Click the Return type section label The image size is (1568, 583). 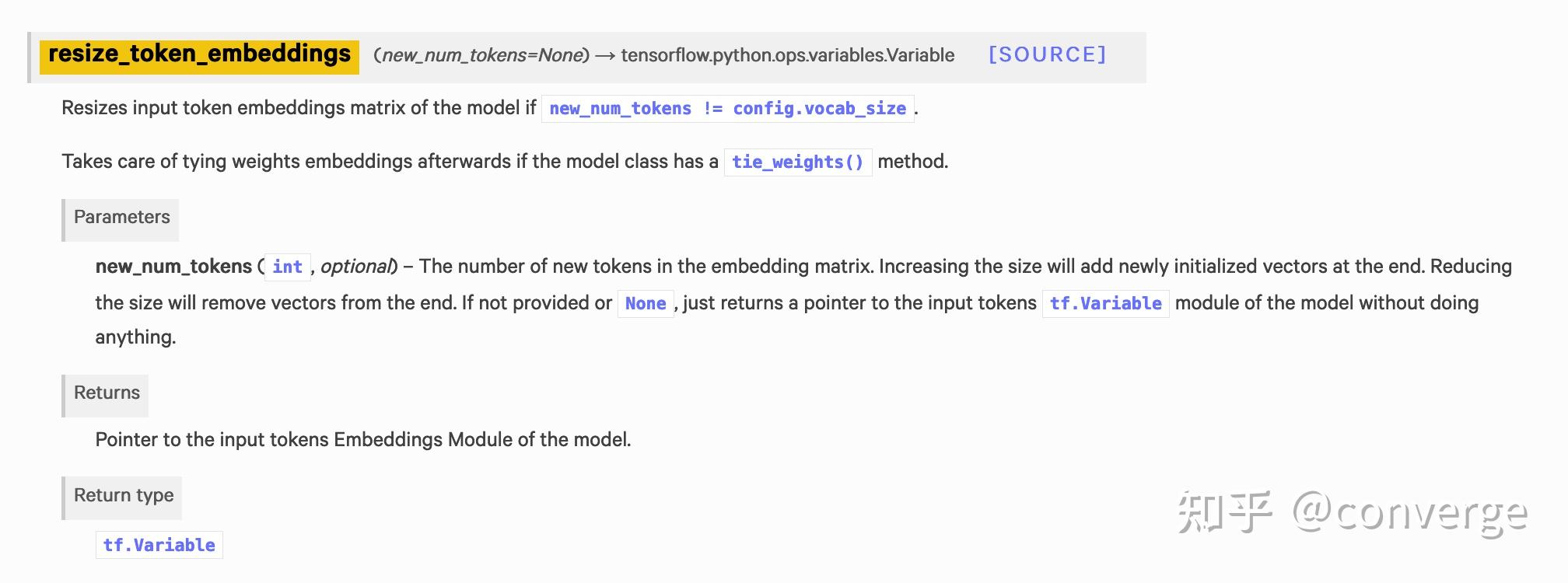click(123, 496)
